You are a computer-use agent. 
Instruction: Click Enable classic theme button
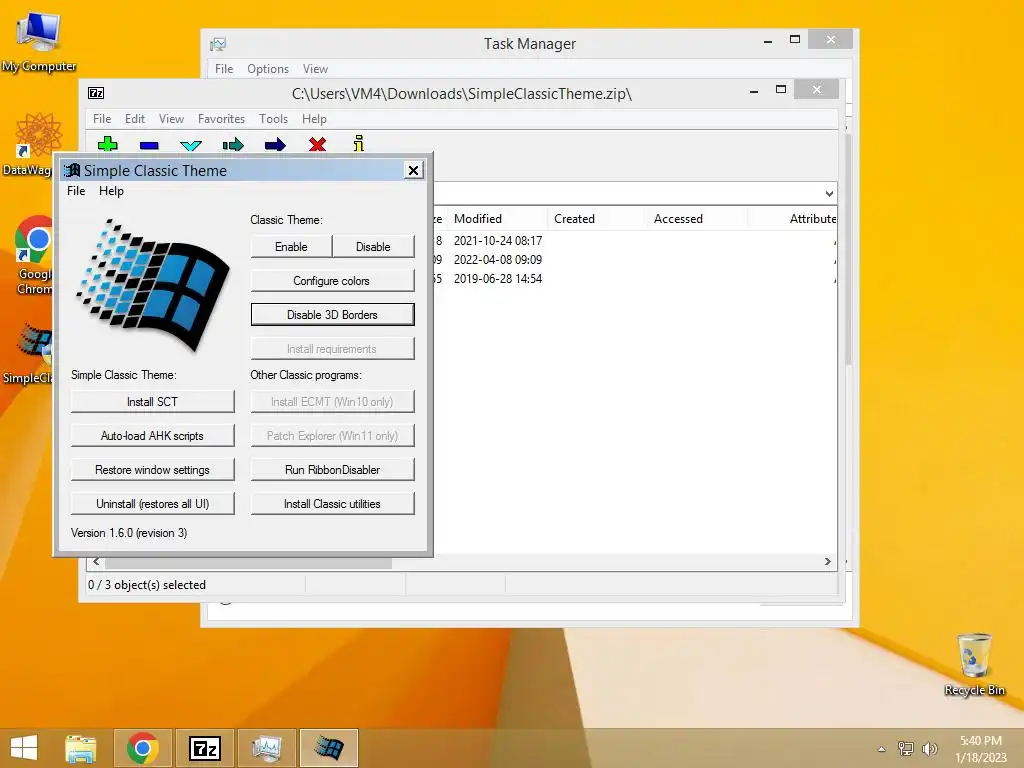coord(291,247)
